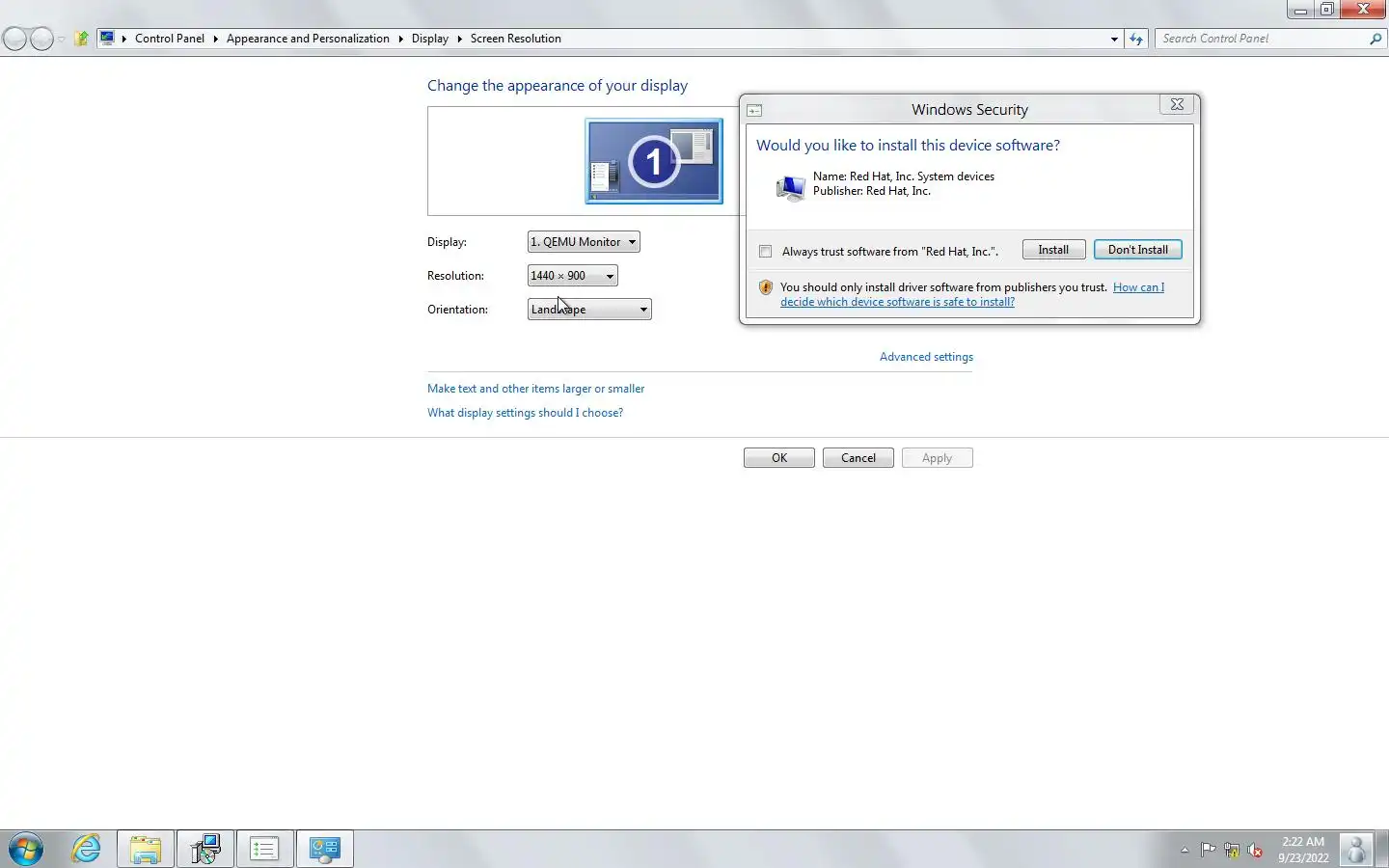
Task: Click the Display: label text
Action: tap(447, 242)
